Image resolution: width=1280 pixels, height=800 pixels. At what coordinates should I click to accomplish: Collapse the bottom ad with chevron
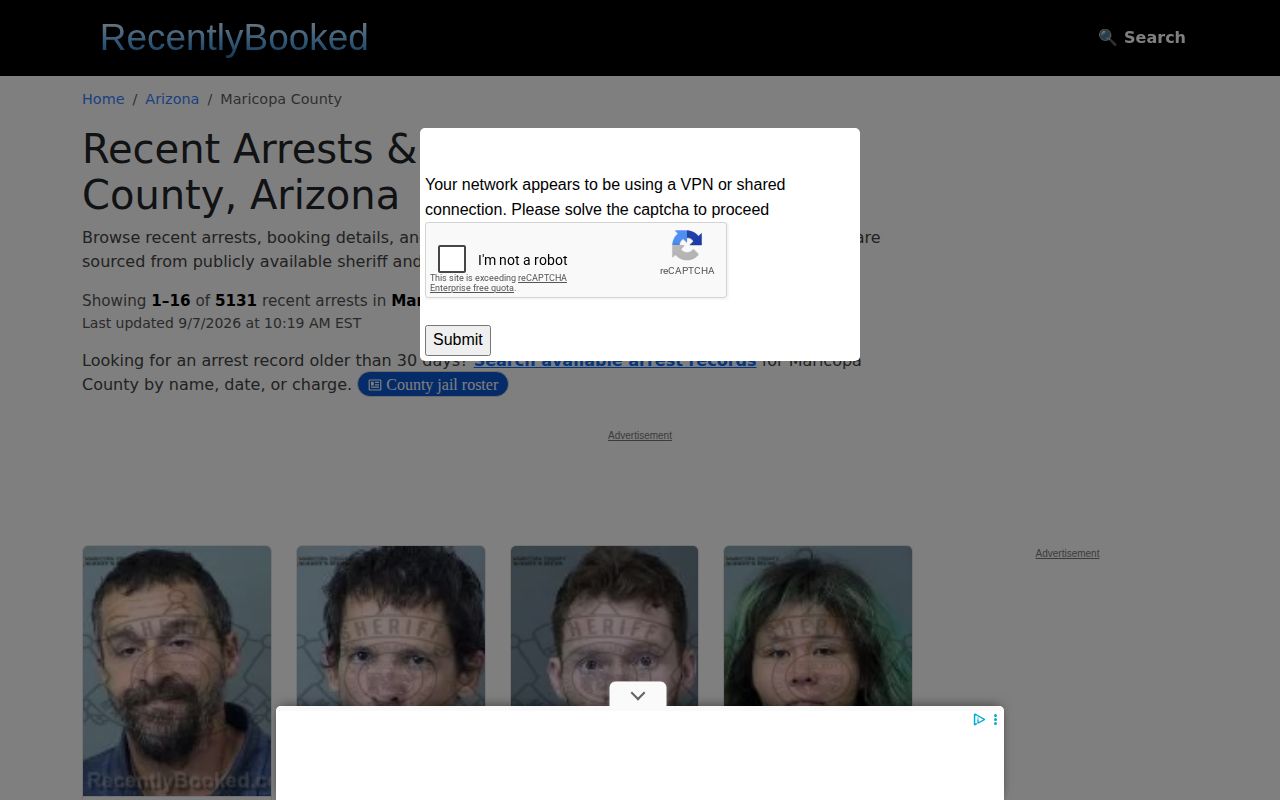[638, 695]
